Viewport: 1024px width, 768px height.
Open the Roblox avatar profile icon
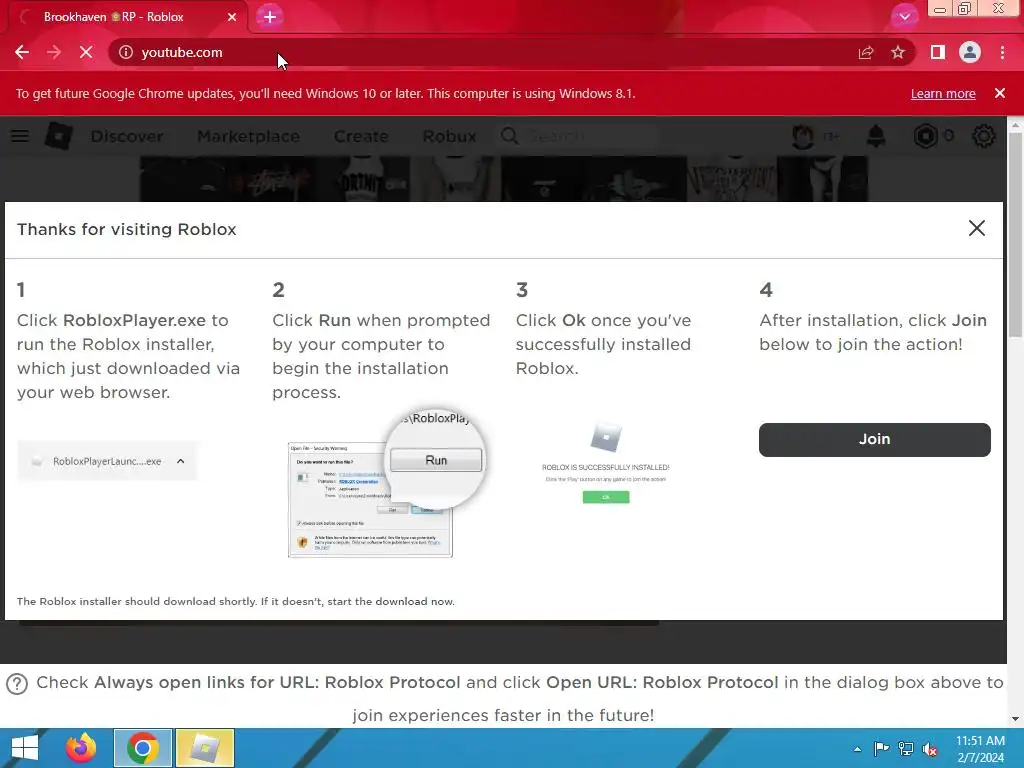coord(803,136)
